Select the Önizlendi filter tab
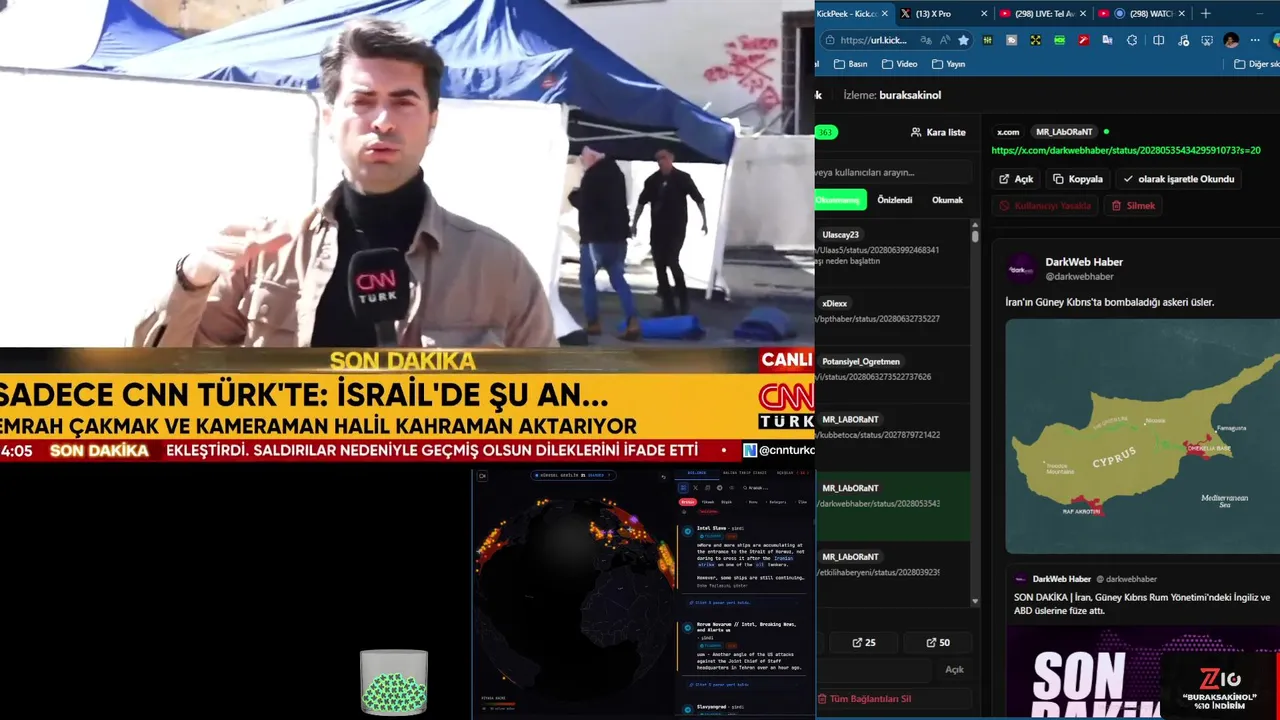Viewport: 1280px width, 720px height. (895, 200)
